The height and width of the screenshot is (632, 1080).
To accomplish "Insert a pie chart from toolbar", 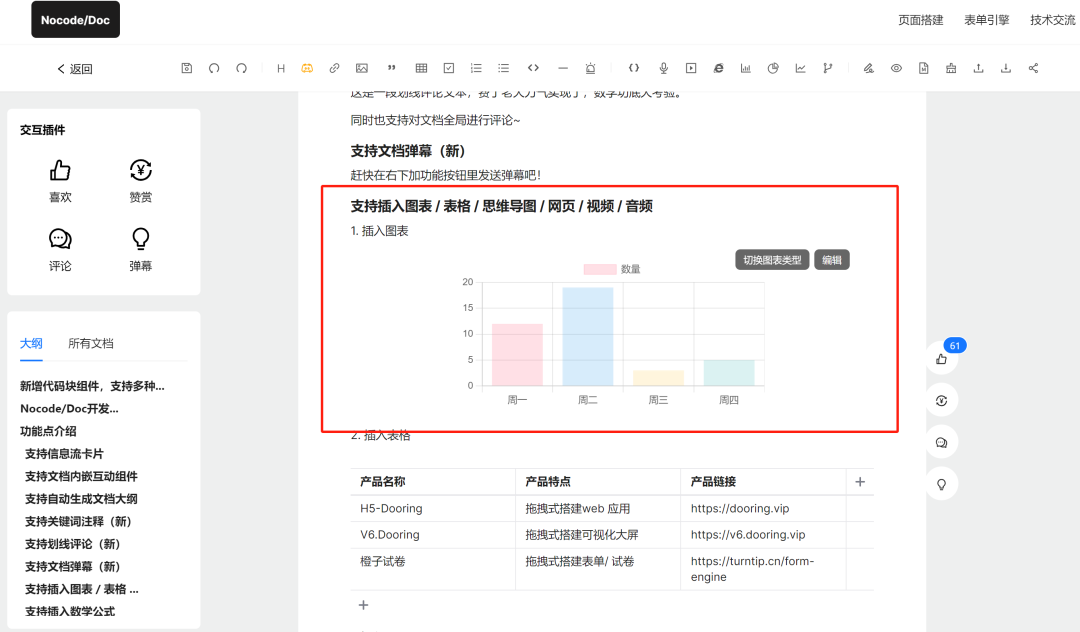I will (773, 68).
